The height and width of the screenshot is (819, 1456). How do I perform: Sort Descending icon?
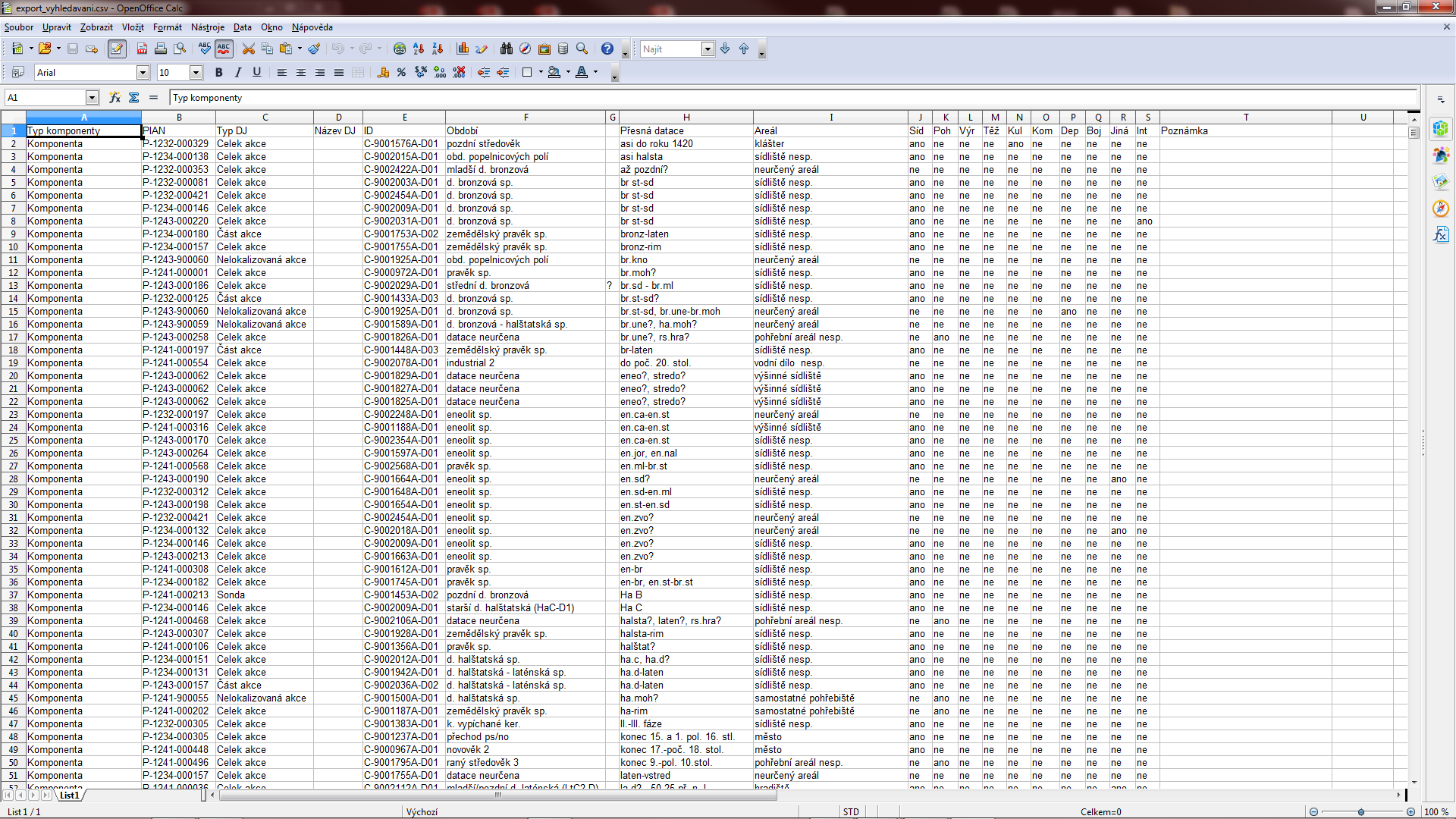point(438,49)
